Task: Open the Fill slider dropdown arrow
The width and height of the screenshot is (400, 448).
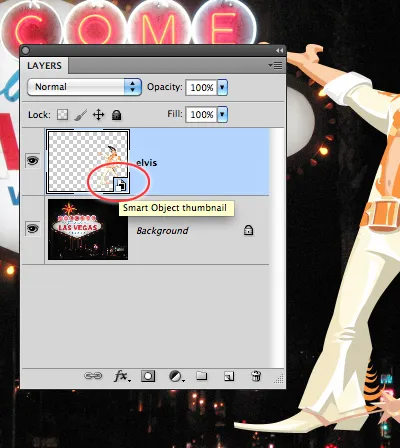Action: (222, 114)
